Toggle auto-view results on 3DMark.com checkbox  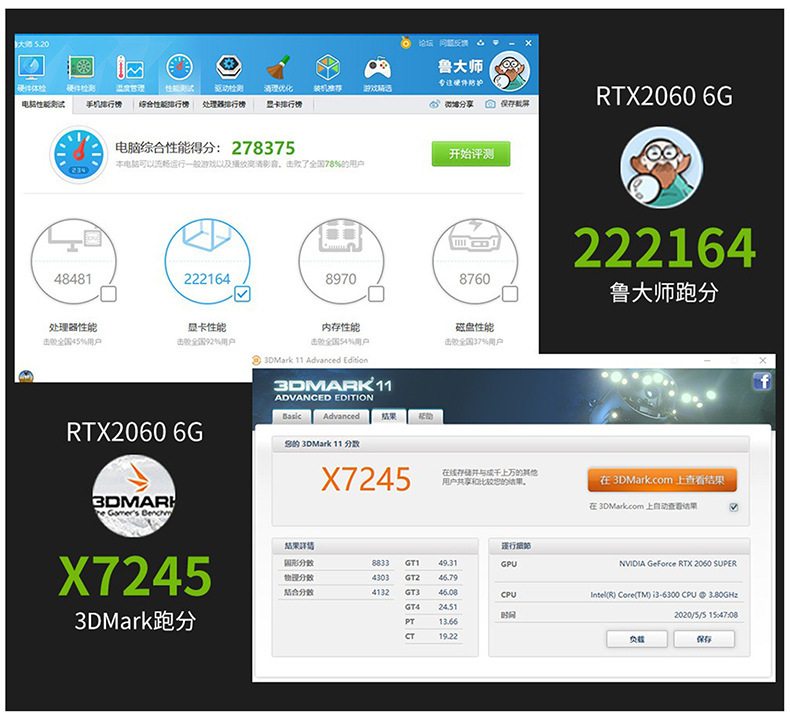(x=734, y=507)
